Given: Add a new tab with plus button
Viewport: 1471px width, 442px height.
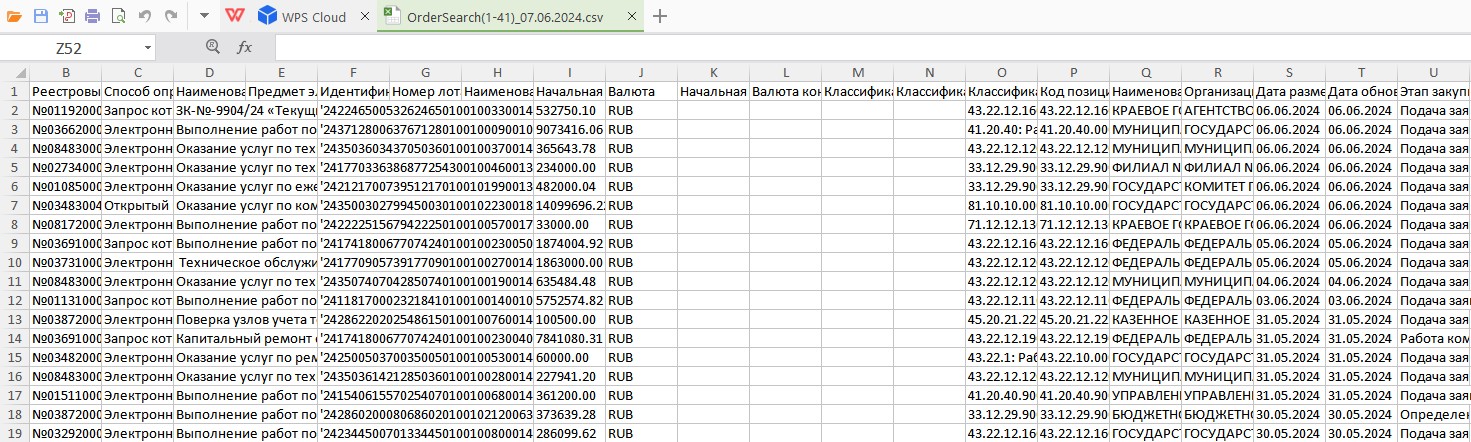Looking at the screenshot, I should coord(659,16).
